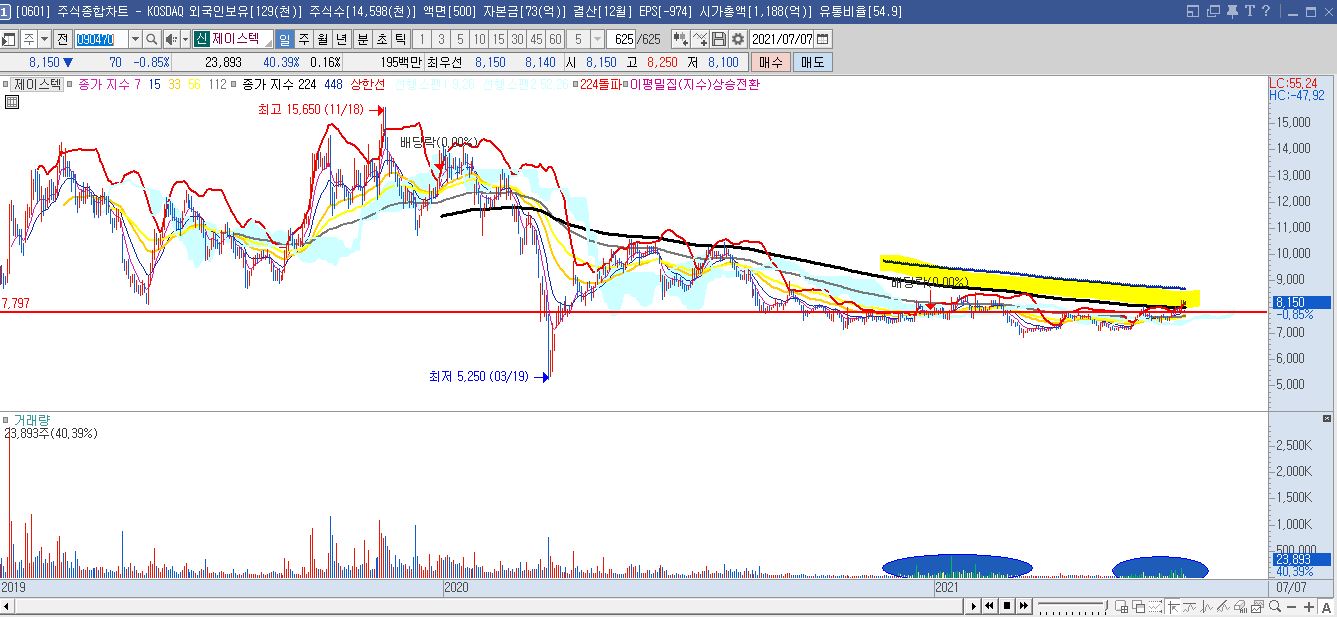Click the eraser tool icon
Image resolution: width=1337 pixels, height=617 pixels.
click(x=1240, y=606)
